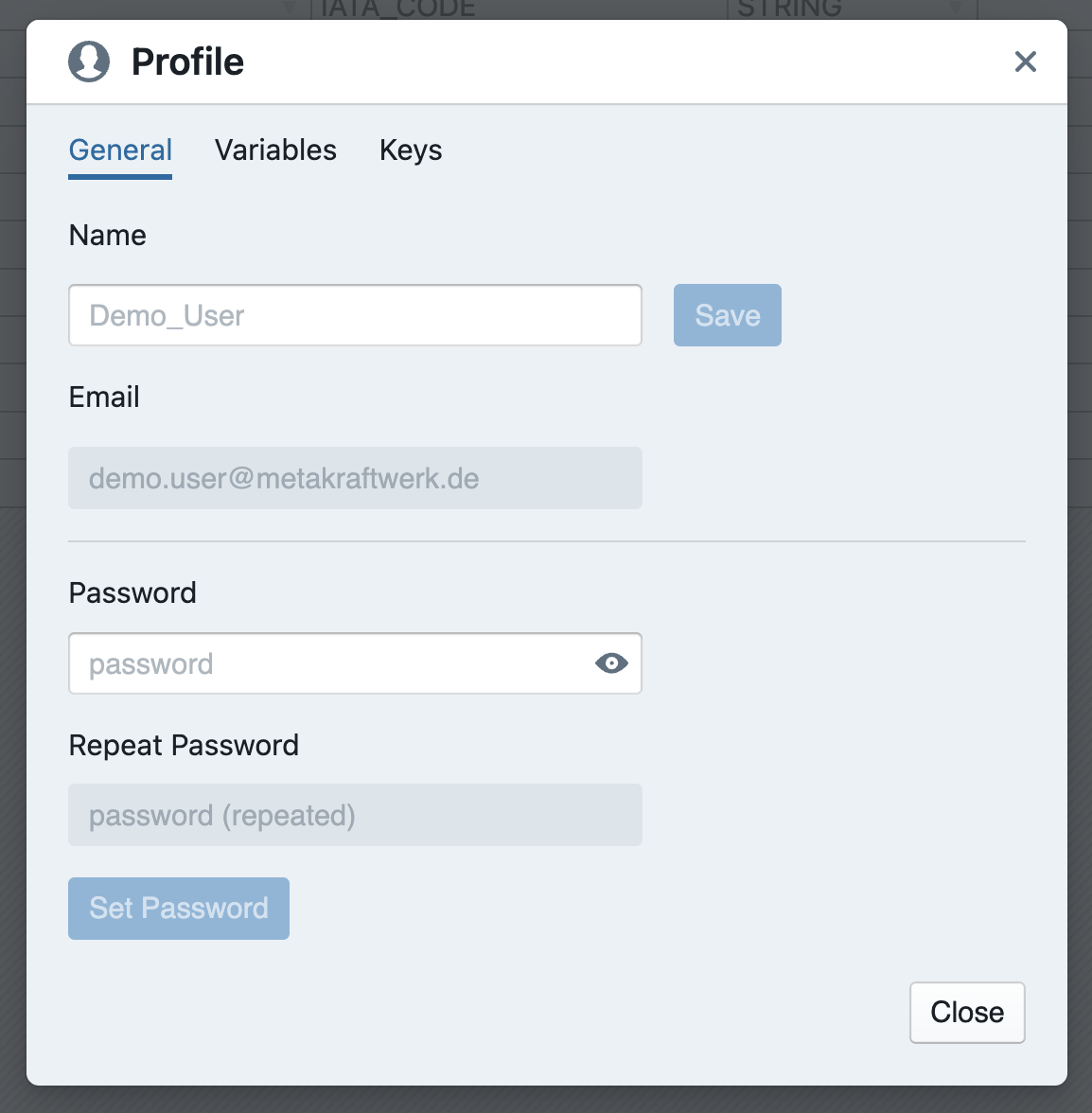Click the Profile heading text

pyautogui.click(x=187, y=62)
